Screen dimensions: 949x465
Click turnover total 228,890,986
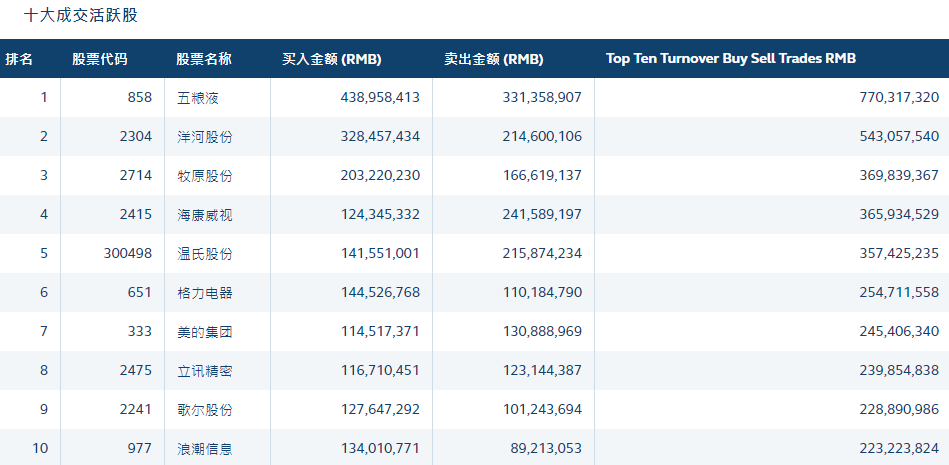[899, 409]
